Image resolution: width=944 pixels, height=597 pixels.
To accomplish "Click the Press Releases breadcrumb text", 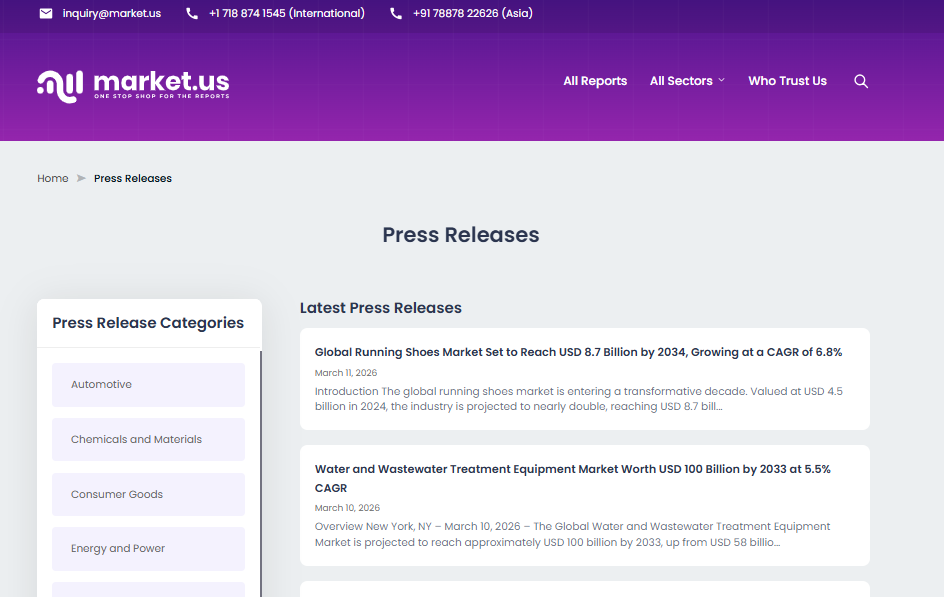I will (x=132, y=178).
